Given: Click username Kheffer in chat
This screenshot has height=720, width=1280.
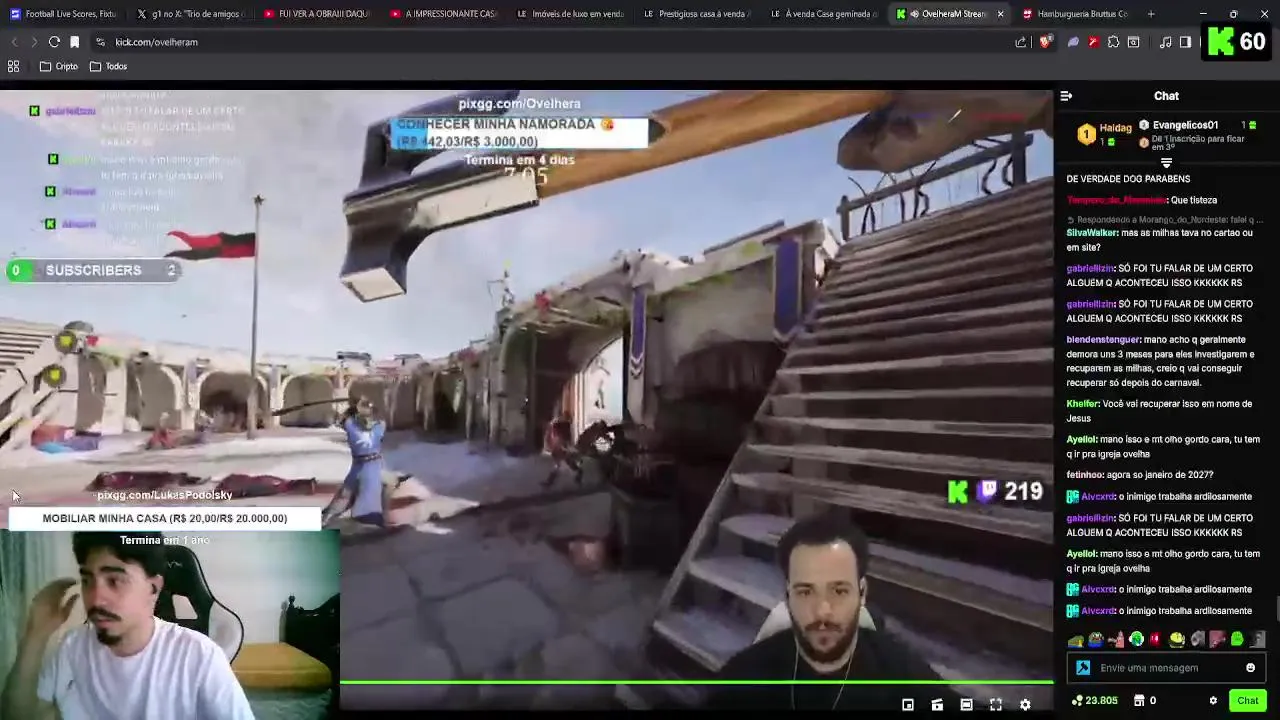Looking at the screenshot, I should 1082,404.
